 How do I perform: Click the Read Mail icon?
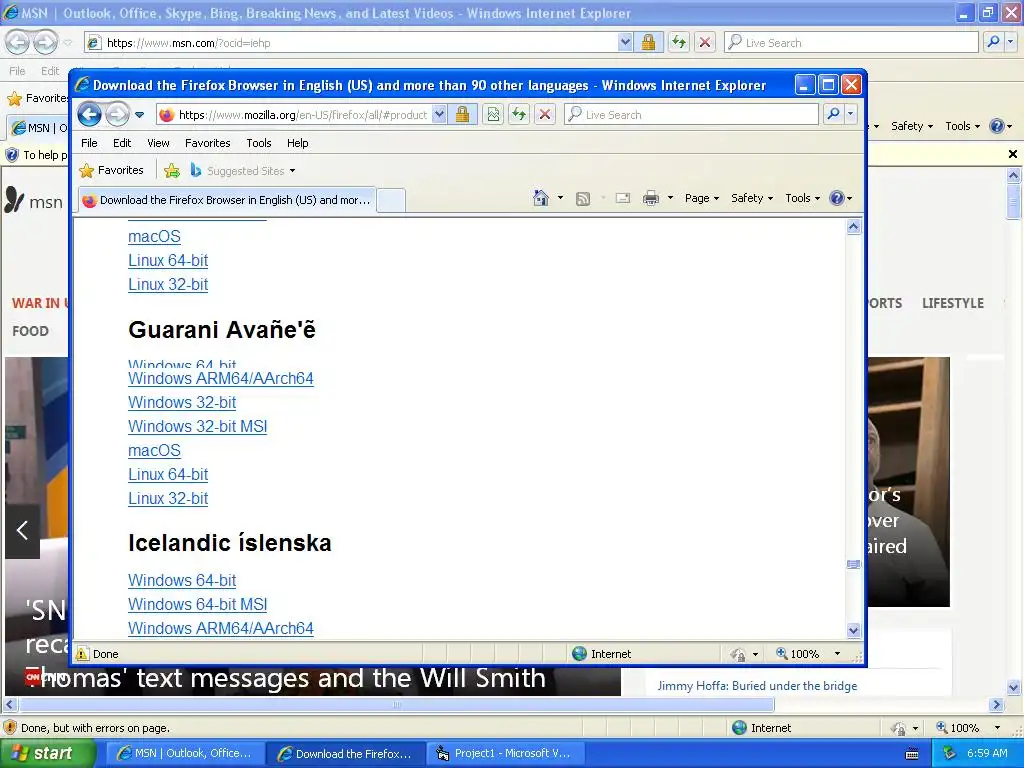point(623,198)
